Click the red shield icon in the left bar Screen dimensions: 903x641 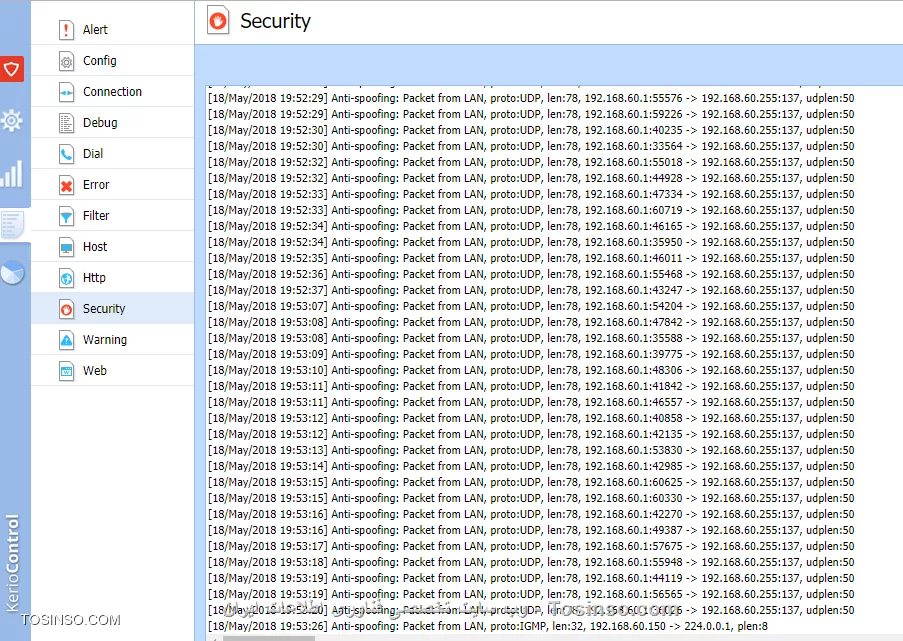[12, 69]
